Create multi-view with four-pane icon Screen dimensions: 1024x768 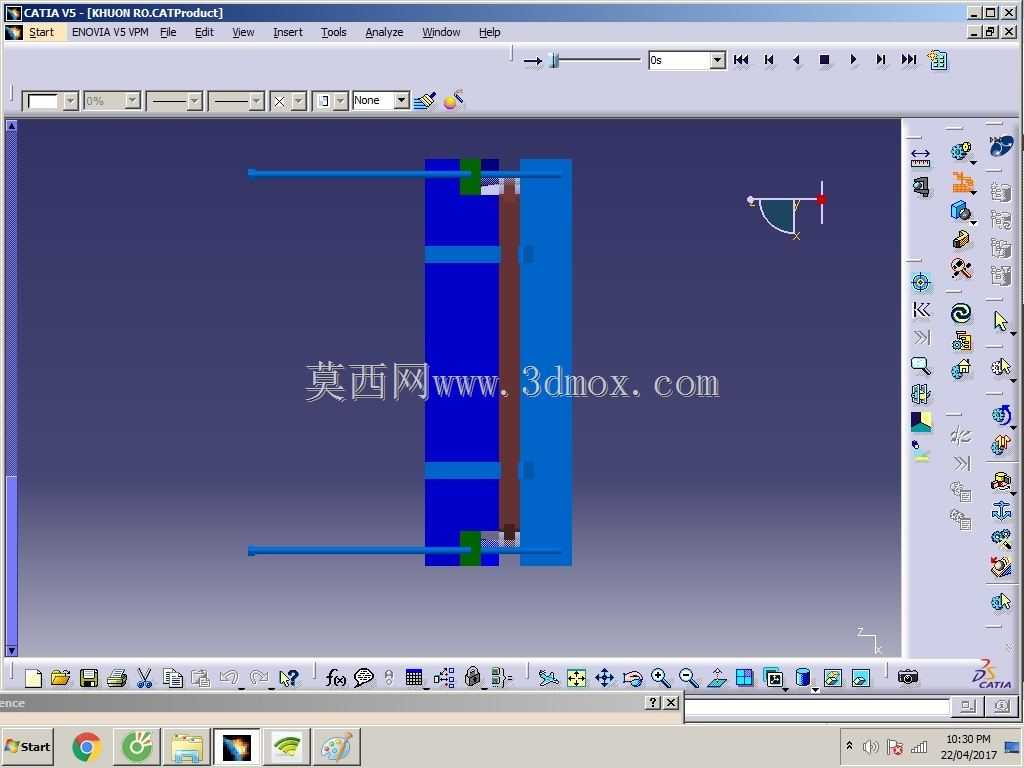[x=744, y=678]
